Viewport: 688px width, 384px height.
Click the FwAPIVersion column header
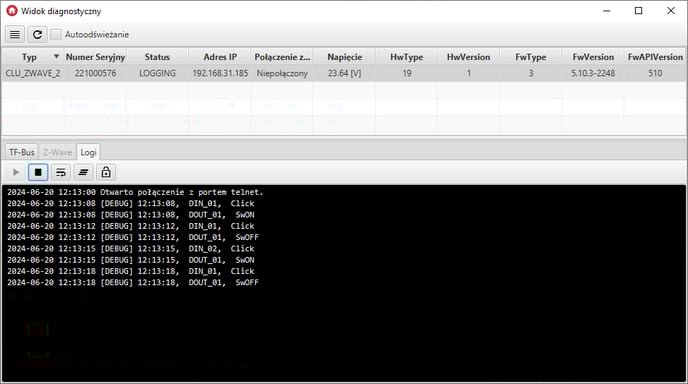coord(655,57)
